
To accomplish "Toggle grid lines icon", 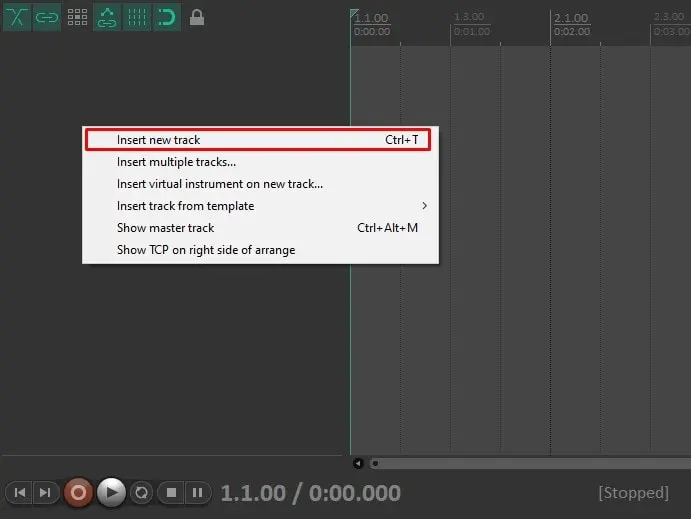I will 137,18.
